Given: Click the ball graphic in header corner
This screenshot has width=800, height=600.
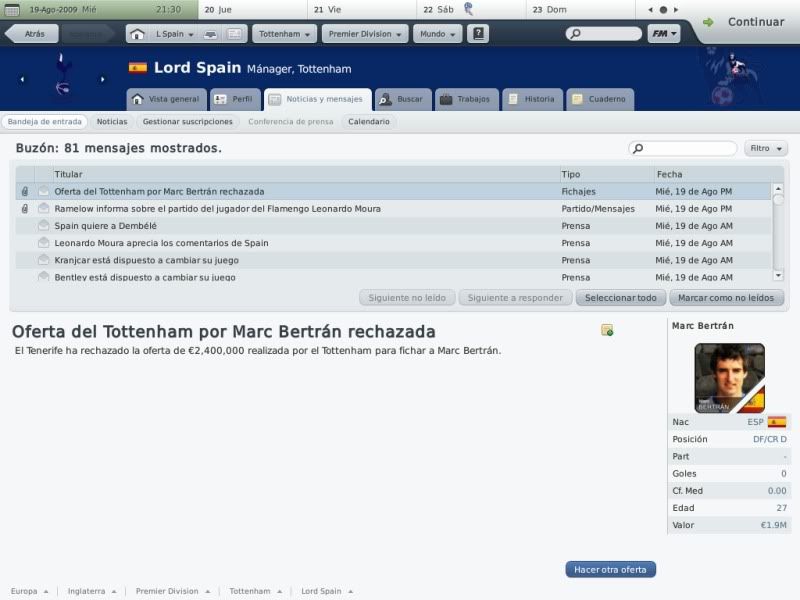Looking at the screenshot, I should click(x=722, y=95).
